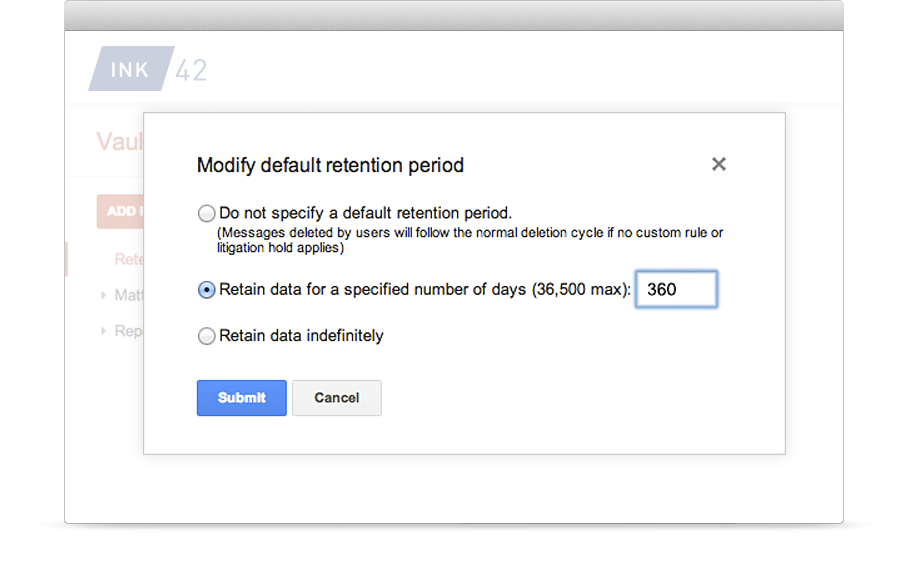Click the 42 number beside the logo
This screenshot has height=578, width=920.
[191, 70]
